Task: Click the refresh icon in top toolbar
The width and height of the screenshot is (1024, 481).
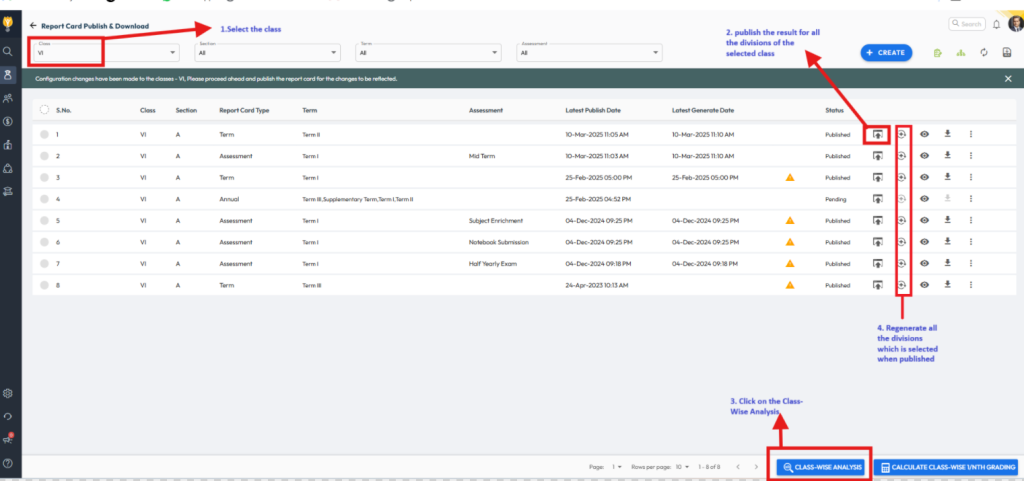Action: coord(985,53)
